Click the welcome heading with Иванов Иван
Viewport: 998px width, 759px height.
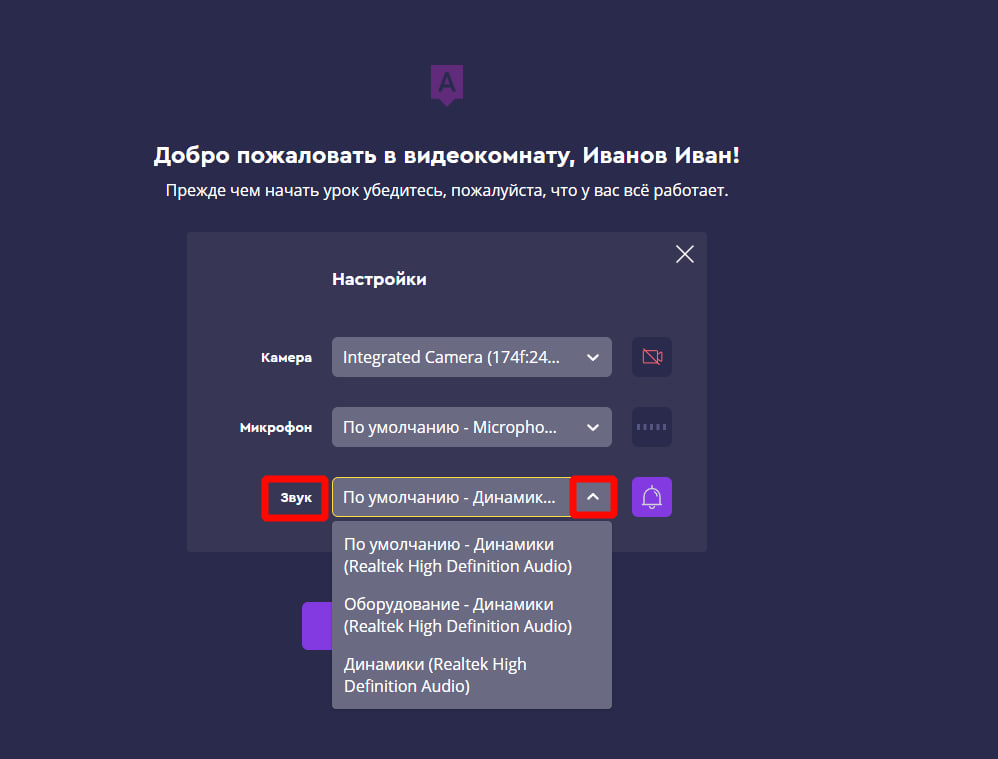[447, 155]
